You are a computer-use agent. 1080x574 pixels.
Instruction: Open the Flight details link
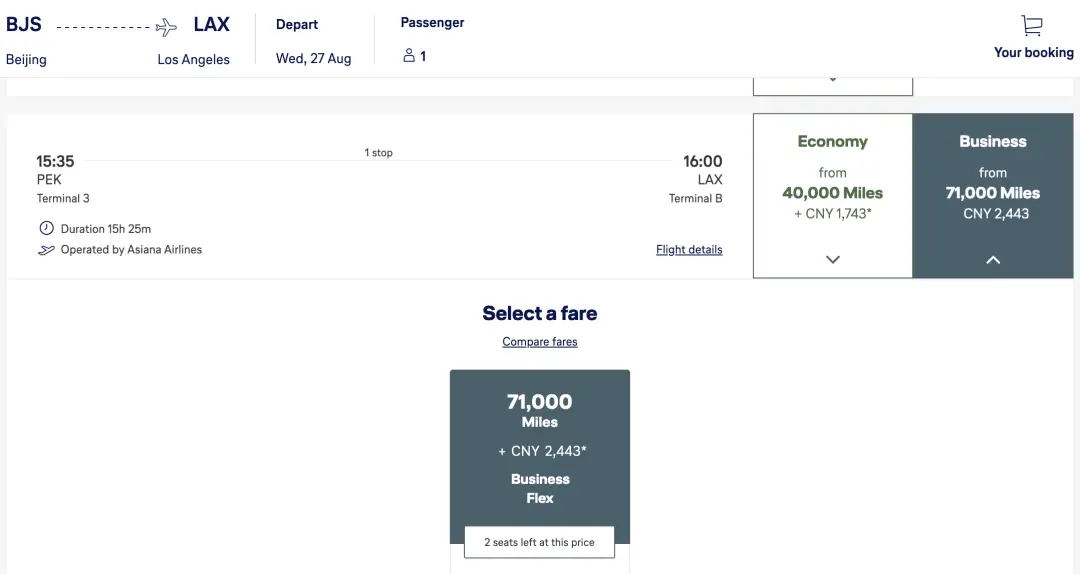pos(689,250)
